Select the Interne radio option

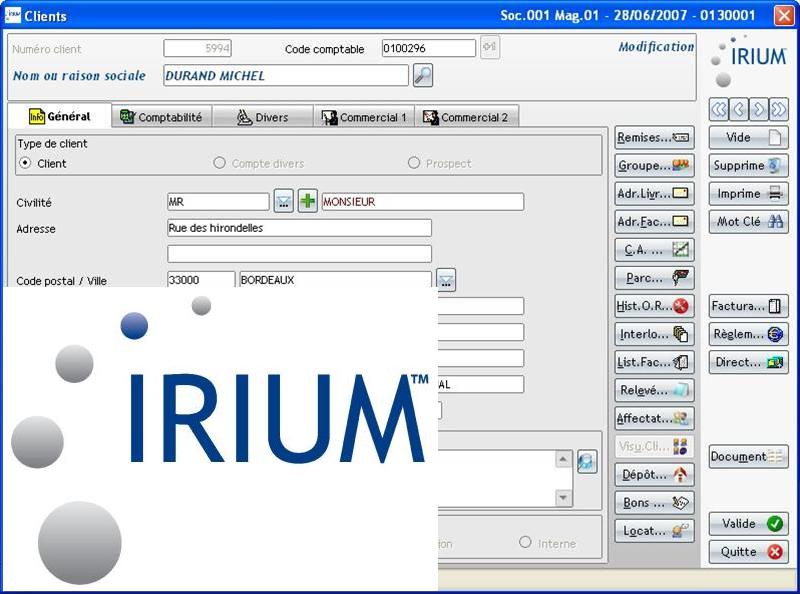525,542
